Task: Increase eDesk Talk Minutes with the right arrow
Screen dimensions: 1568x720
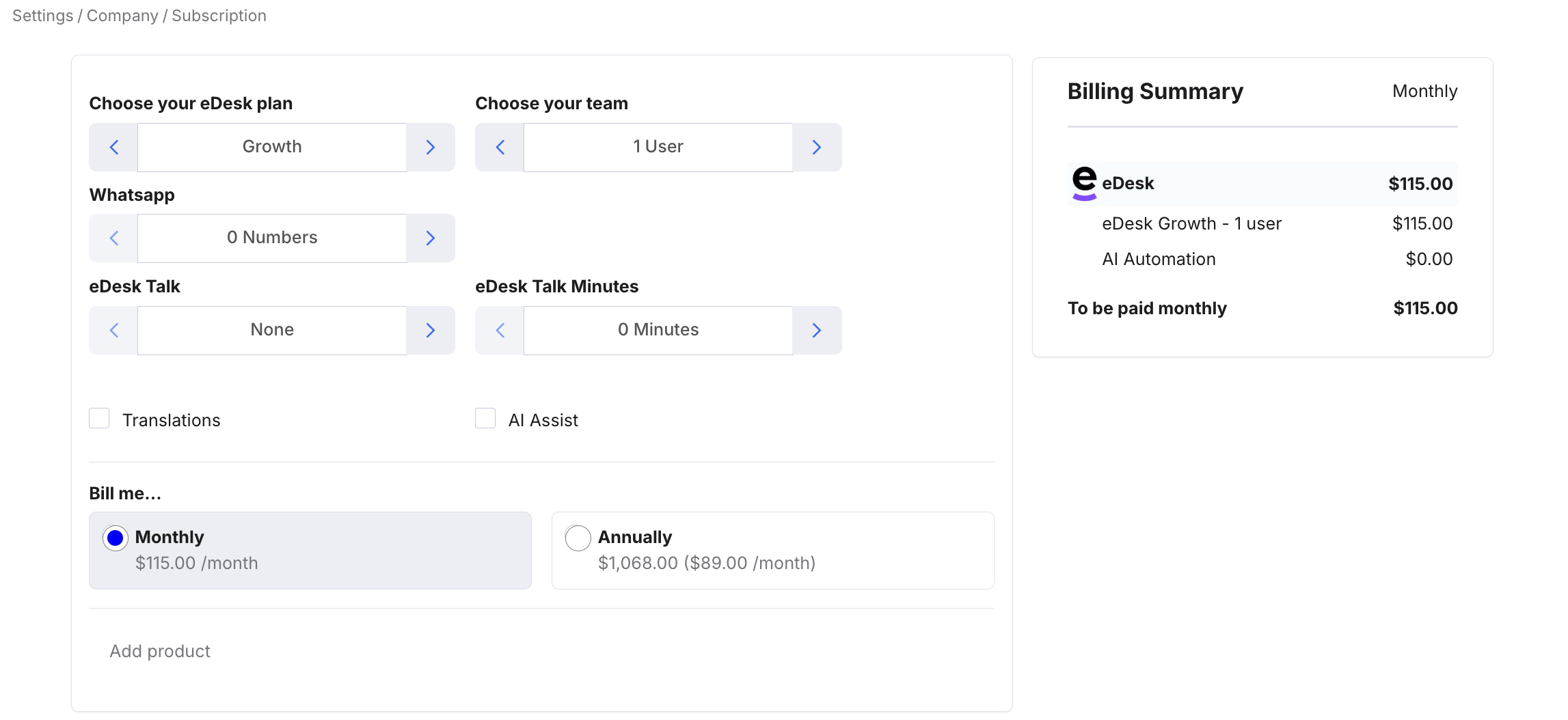Action: point(817,330)
